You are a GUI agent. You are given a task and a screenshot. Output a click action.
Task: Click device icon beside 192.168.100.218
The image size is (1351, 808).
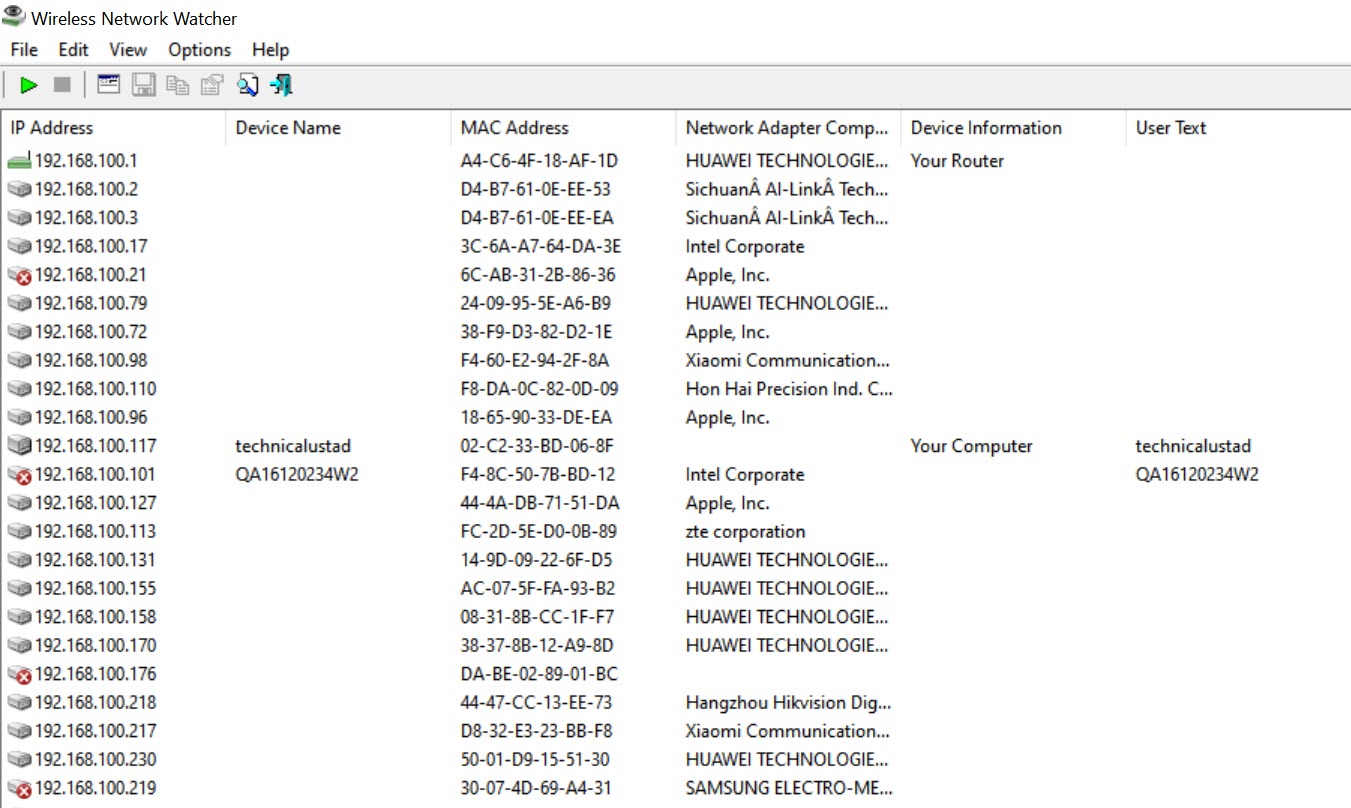tap(19, 703)
